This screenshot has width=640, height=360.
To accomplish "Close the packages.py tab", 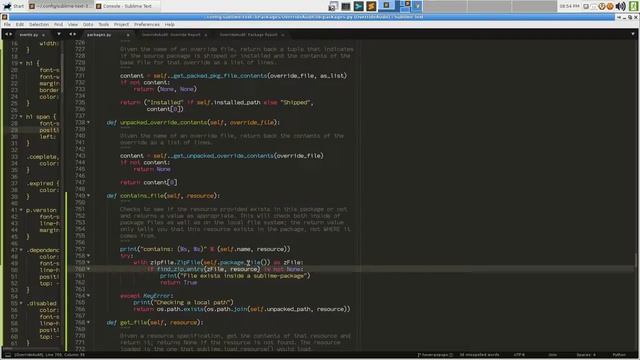I will coord(128,35).
